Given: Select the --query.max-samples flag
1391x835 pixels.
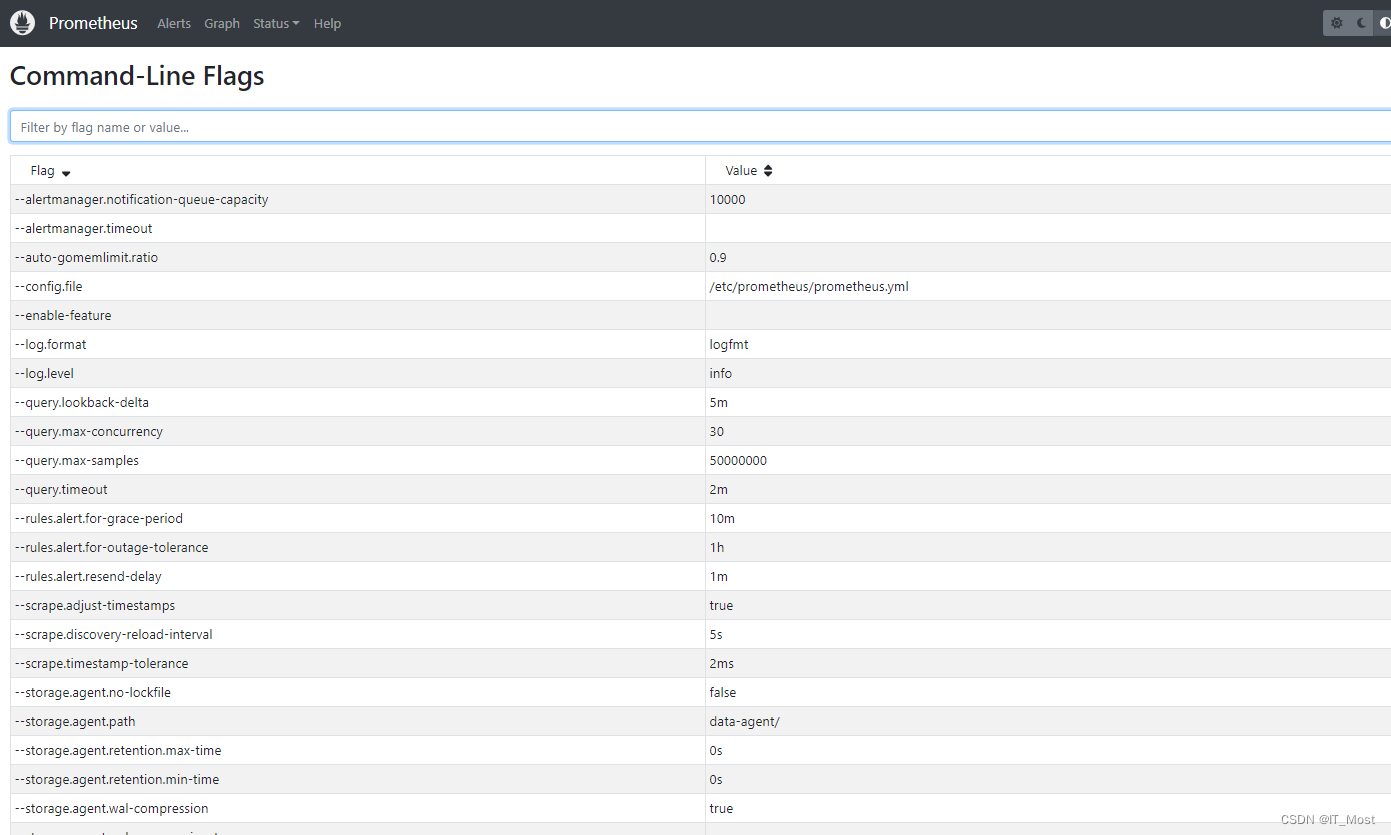Looking at the screenshot, I should (77, 461).
